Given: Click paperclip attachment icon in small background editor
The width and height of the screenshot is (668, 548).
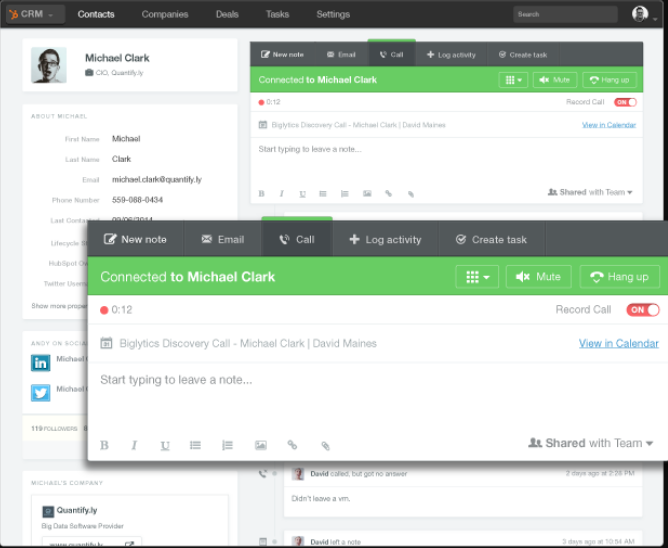Looking at the screenshot, I should pyautogui.click(x=411, y=194).
